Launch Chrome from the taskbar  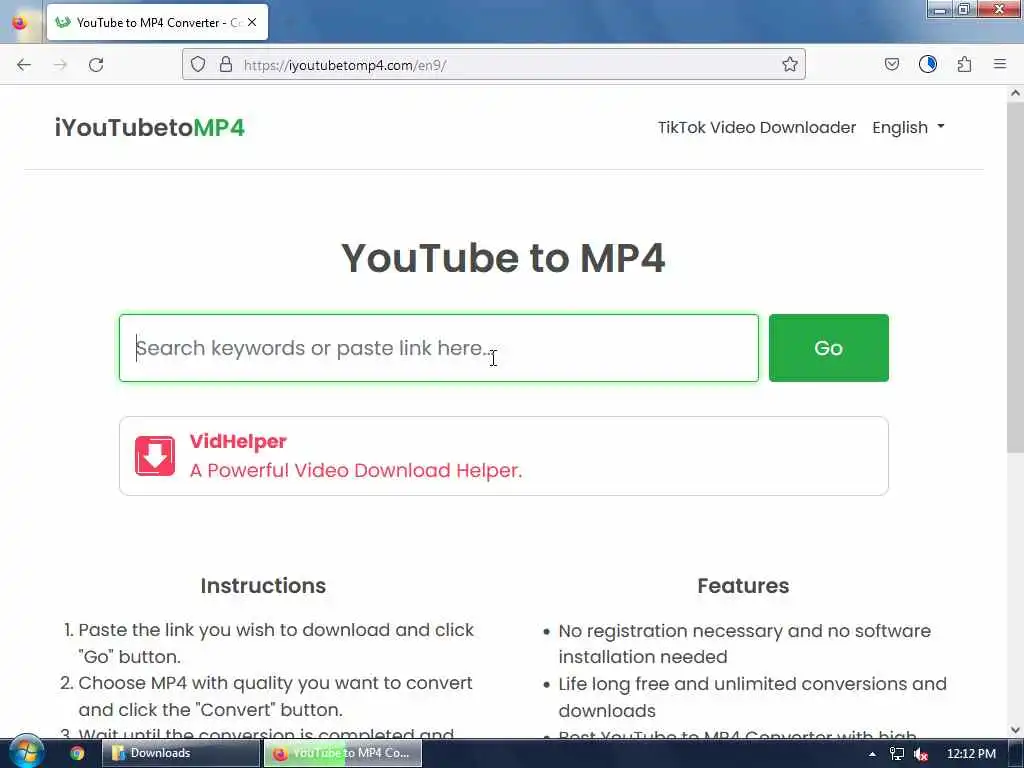click(x=77, y=753)
